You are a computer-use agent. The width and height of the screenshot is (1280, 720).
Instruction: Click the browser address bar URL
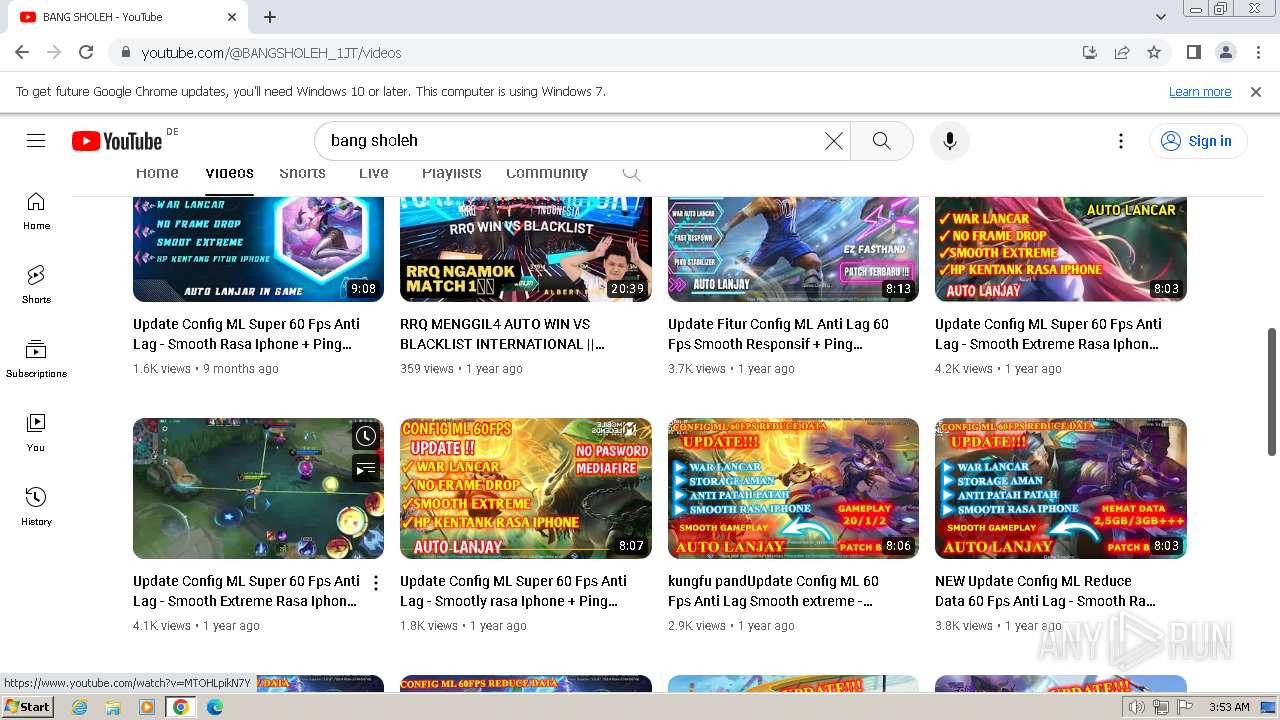point(271,52)
